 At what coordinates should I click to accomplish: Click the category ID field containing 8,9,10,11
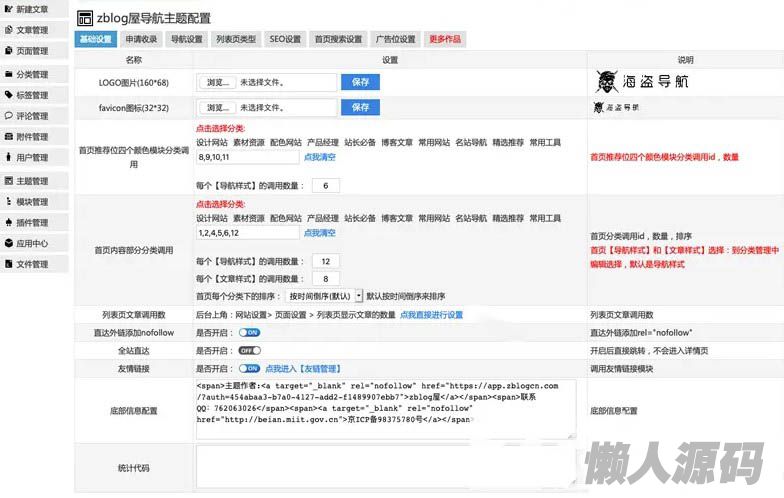tap(248, 157)
